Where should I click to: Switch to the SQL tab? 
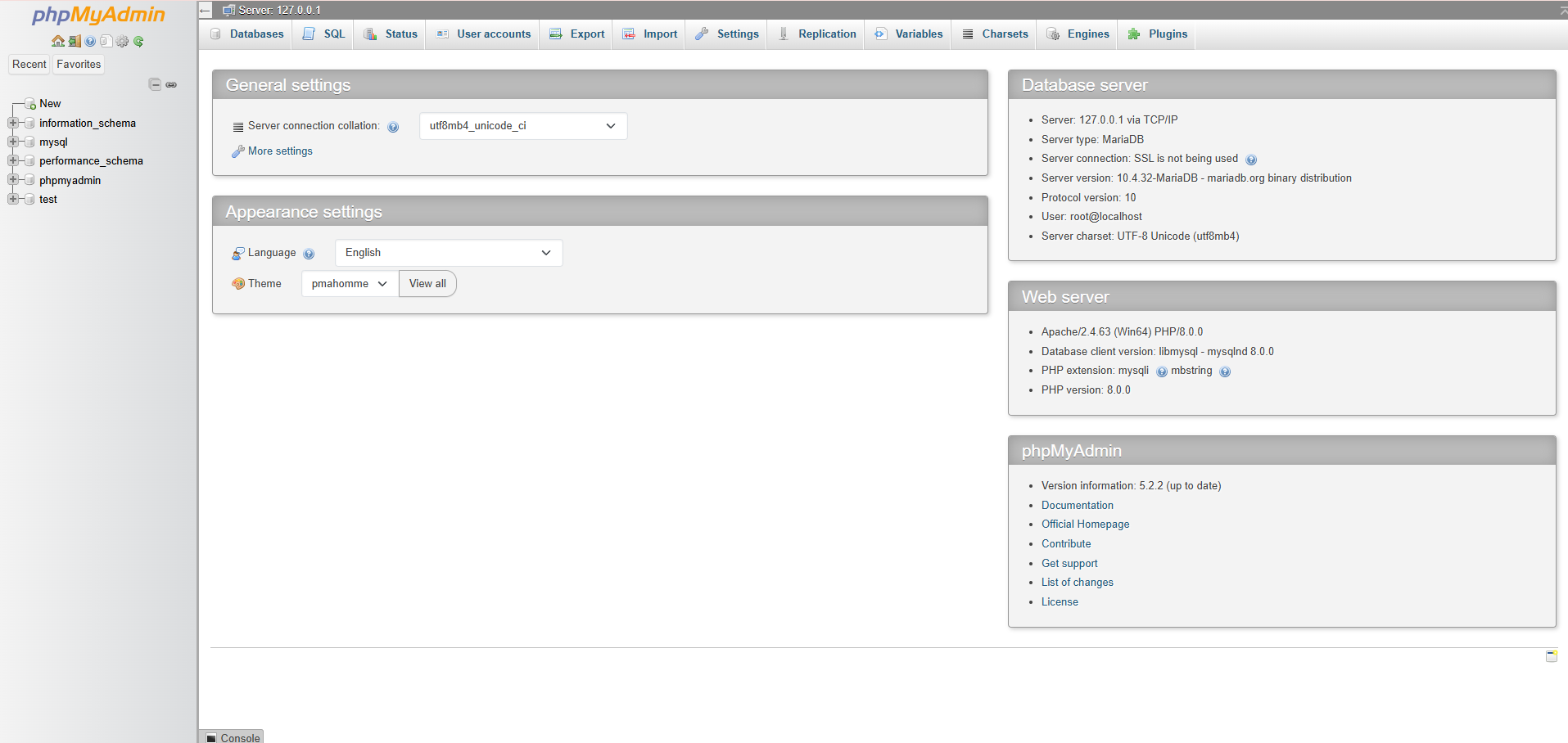(323, 34)
